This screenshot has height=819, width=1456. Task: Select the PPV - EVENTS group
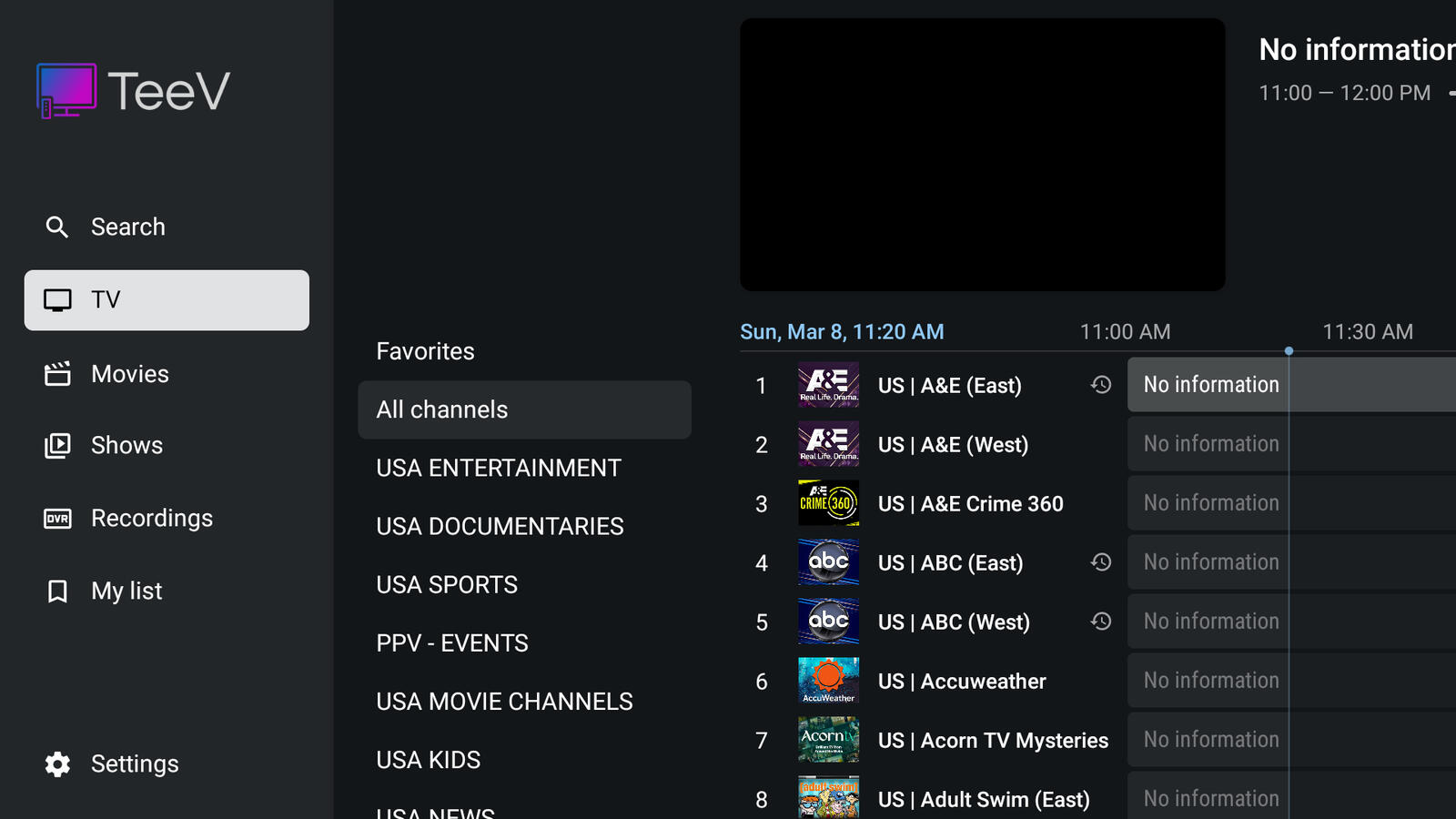(x=452, y=642)
